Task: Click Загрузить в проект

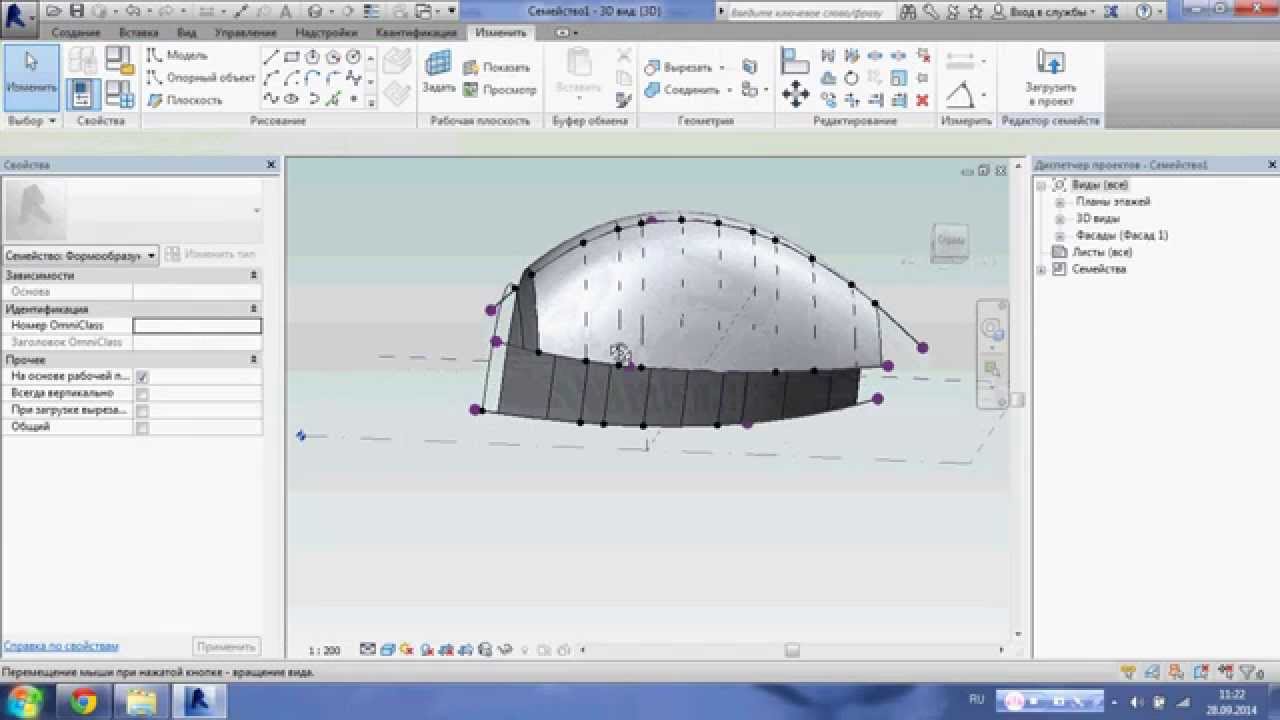Action: 1050,78
